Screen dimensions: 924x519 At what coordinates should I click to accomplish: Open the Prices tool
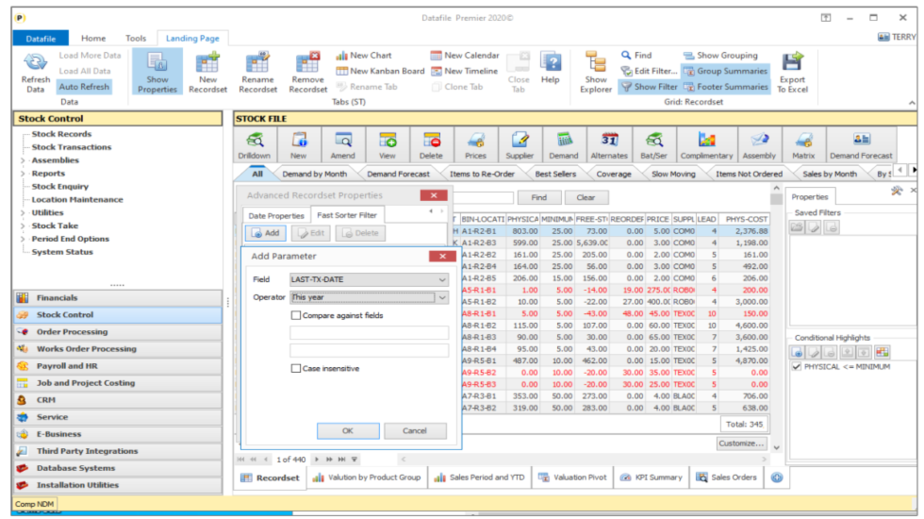tap(476, 145)
